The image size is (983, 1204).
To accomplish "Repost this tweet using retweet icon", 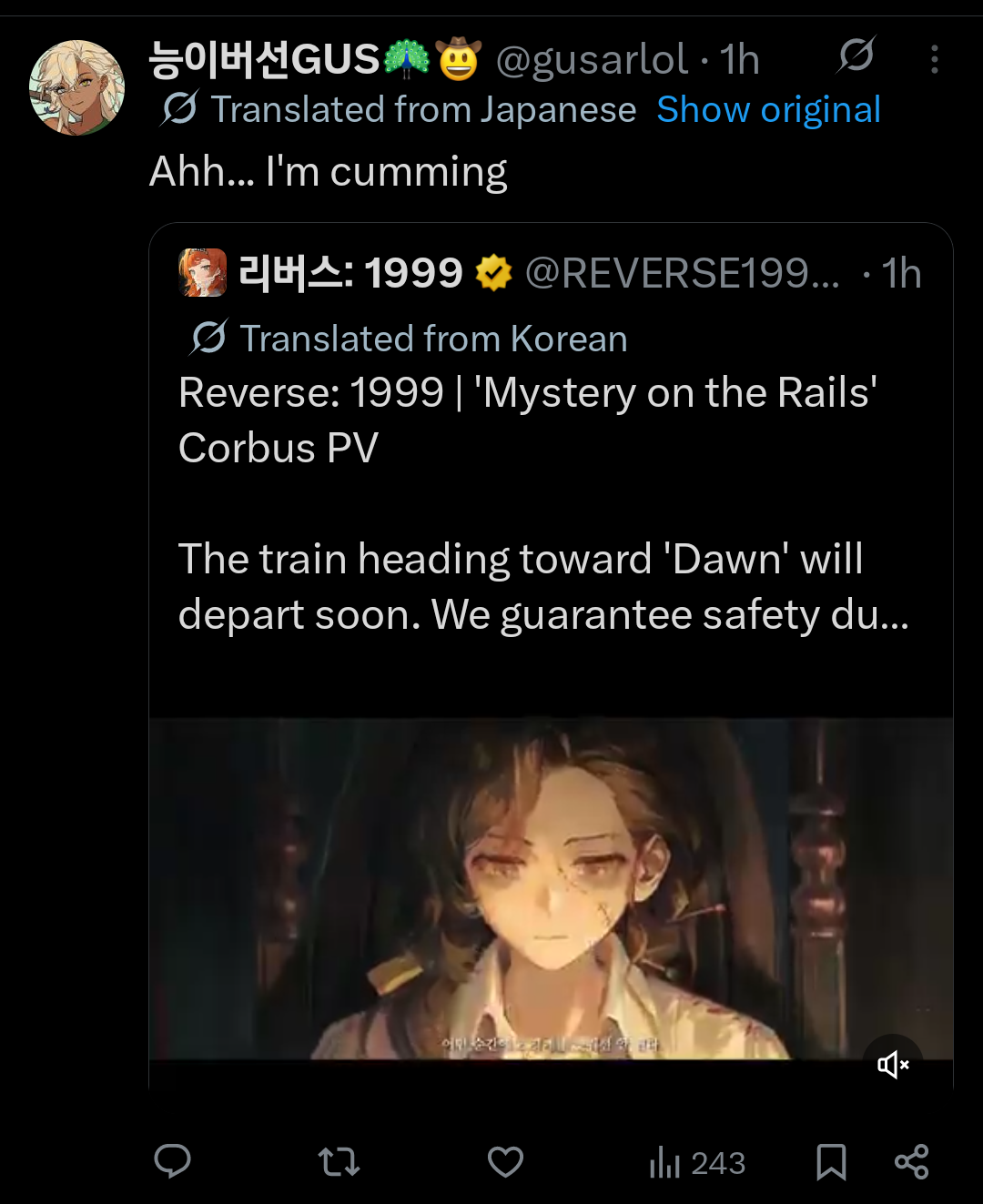I will click(x=339, y=1162).
